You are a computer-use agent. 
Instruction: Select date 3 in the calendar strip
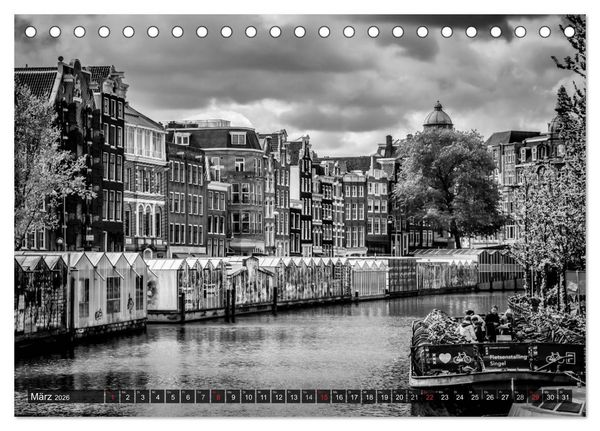tap(142, 397)
